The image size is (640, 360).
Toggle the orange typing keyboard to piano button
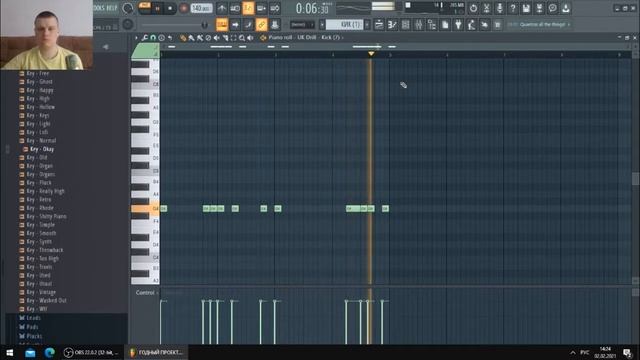(222, 24)
